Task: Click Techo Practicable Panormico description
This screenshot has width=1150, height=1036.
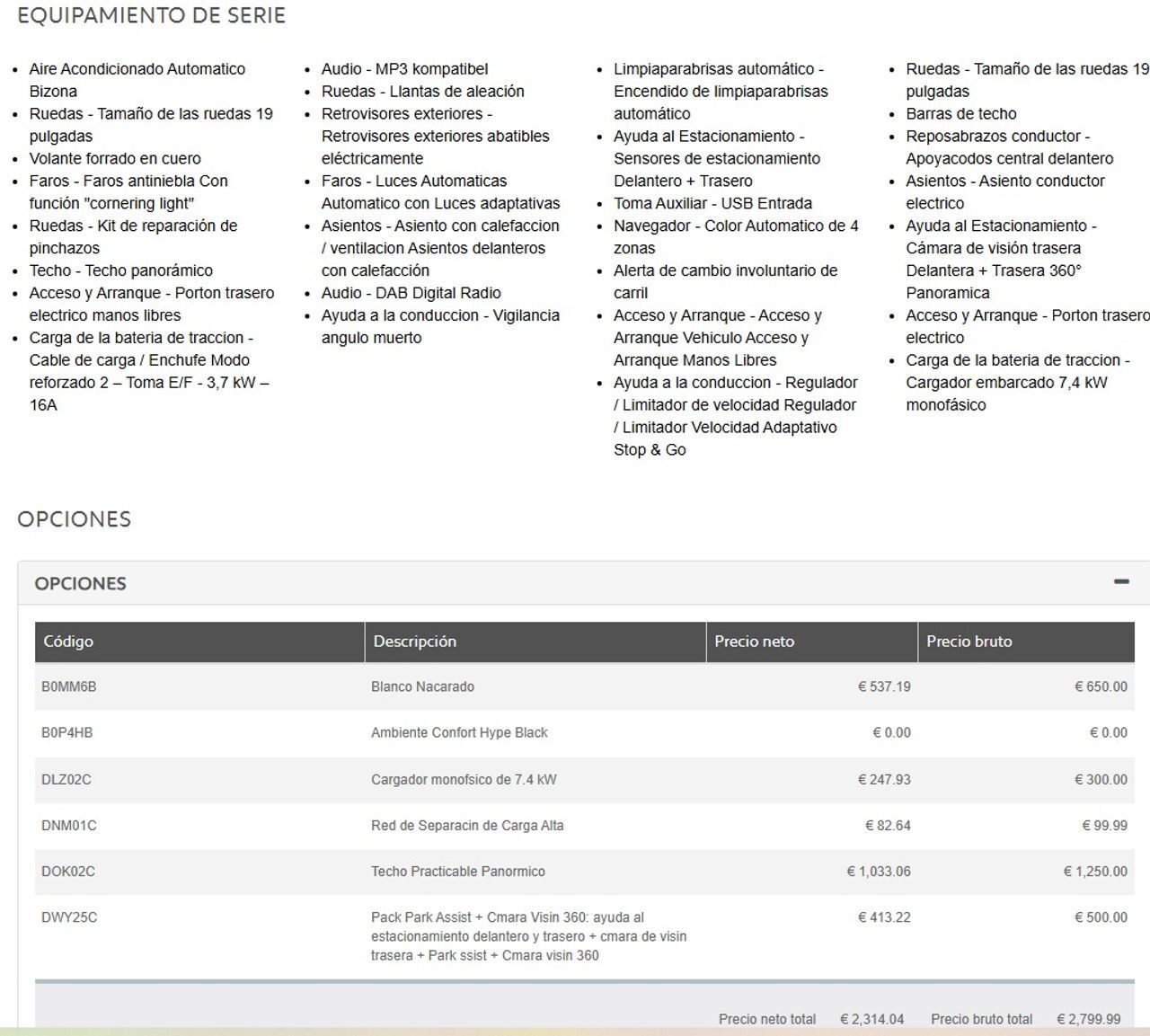Action: [x=458, y=872]
